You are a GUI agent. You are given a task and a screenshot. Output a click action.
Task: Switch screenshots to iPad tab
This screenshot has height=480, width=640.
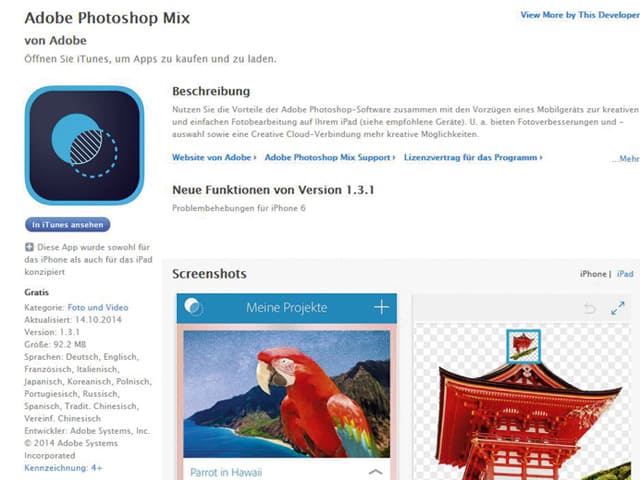[x=625, y=274]
